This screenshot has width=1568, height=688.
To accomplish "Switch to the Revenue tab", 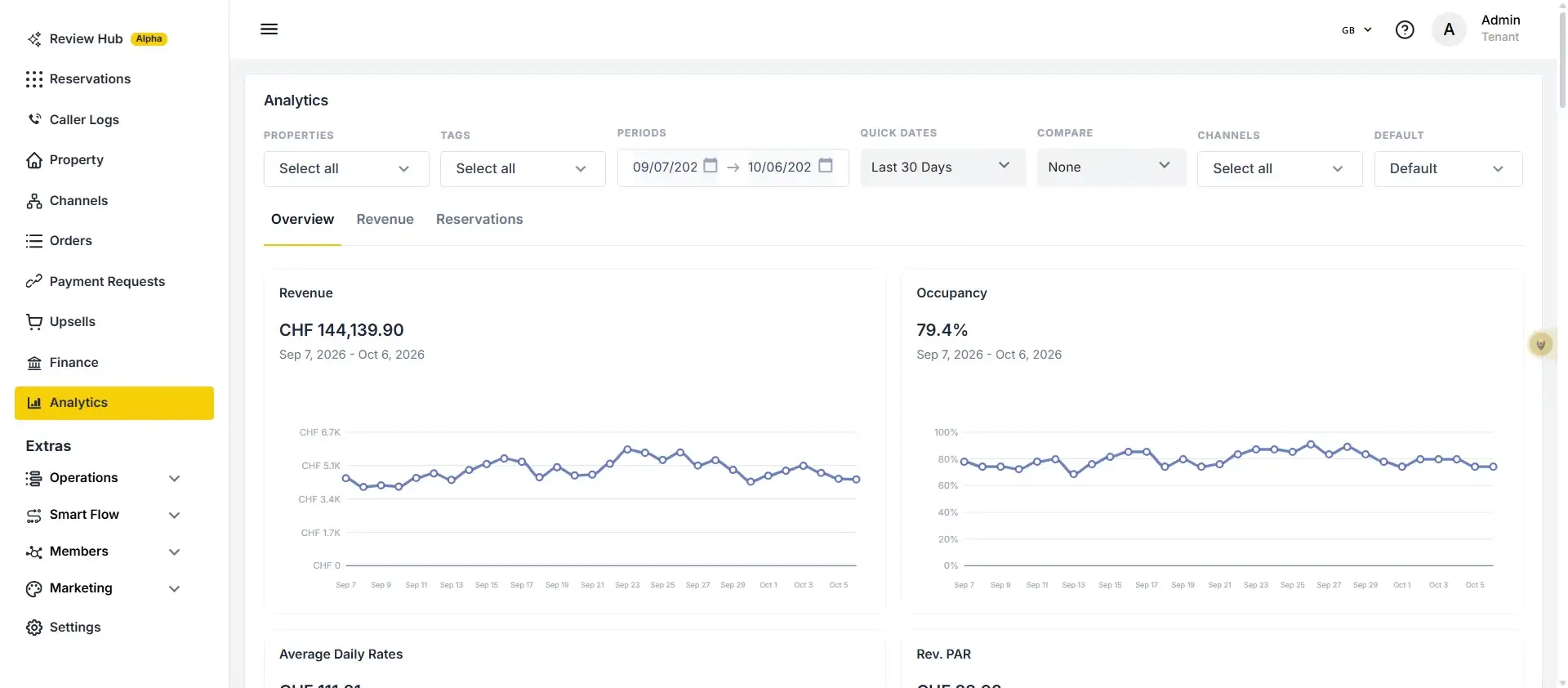I will pos(385,220).
